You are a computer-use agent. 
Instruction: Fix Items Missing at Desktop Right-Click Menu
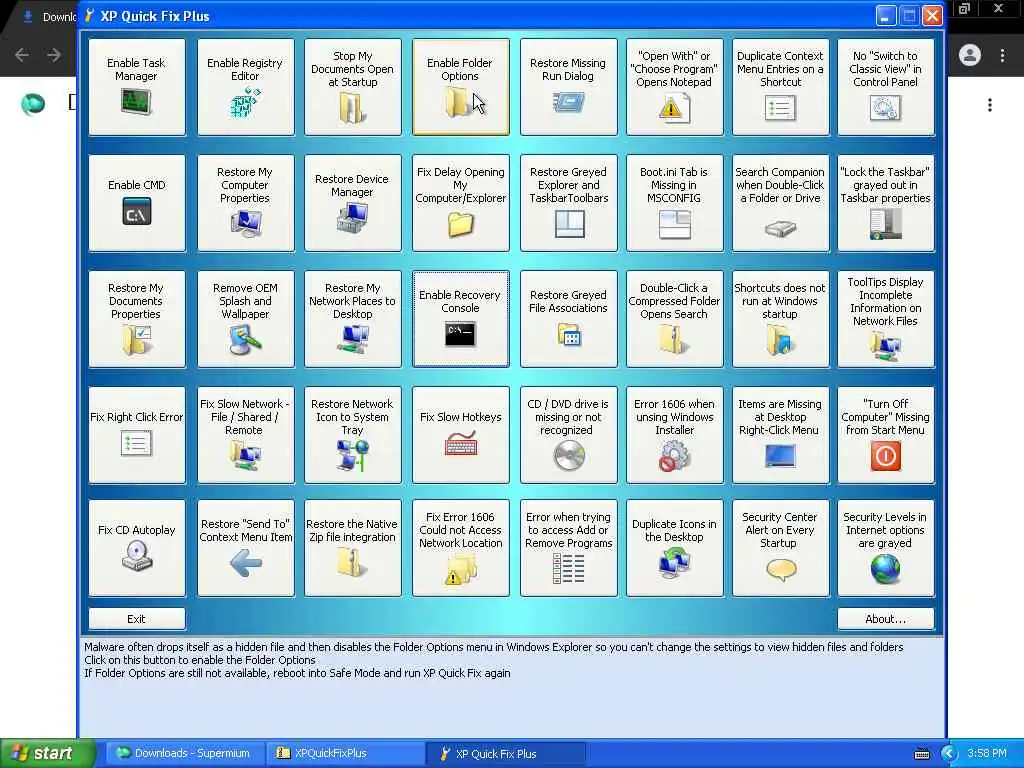tap(780, 435)
